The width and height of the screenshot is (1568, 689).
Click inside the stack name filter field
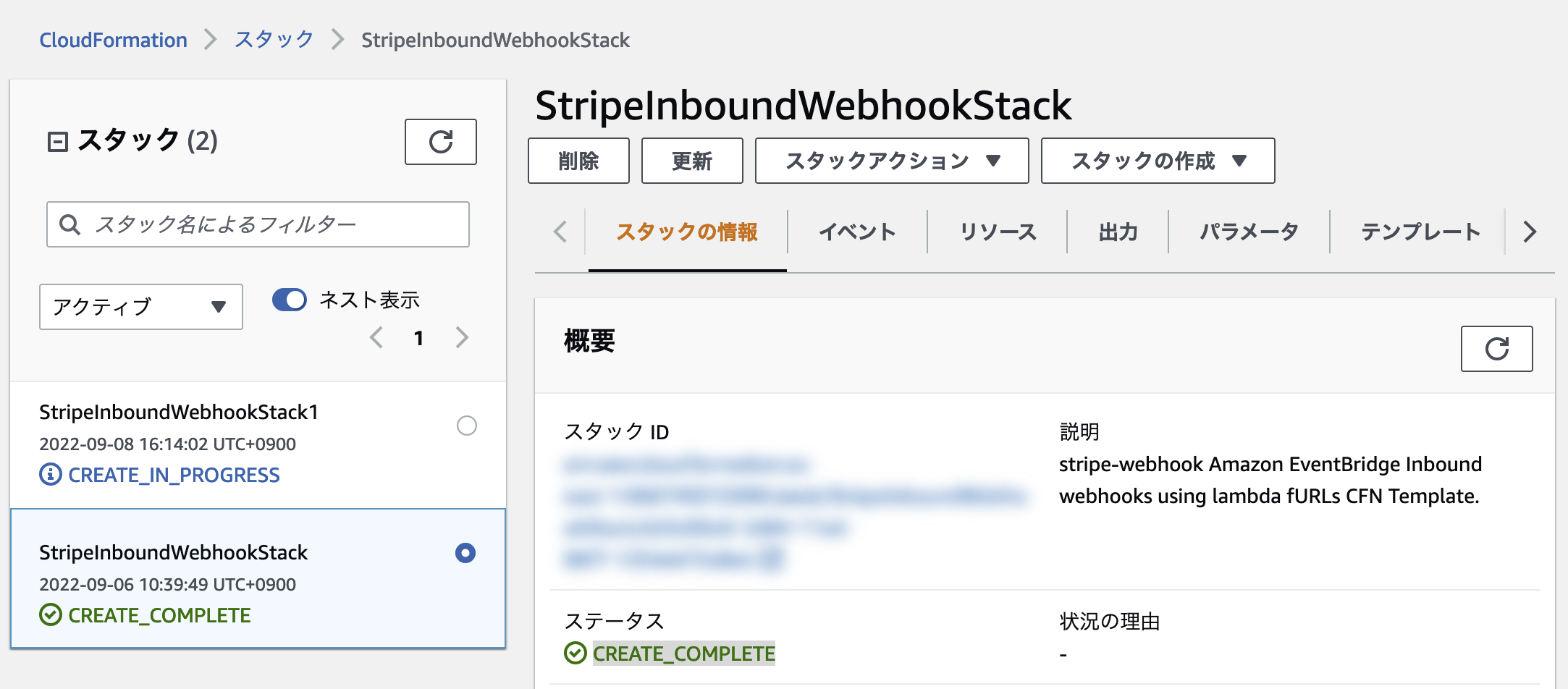[253, 224]
